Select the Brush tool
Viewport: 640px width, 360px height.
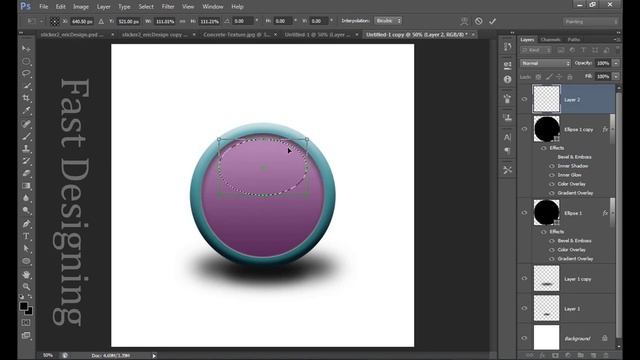[x=27, y=136]
